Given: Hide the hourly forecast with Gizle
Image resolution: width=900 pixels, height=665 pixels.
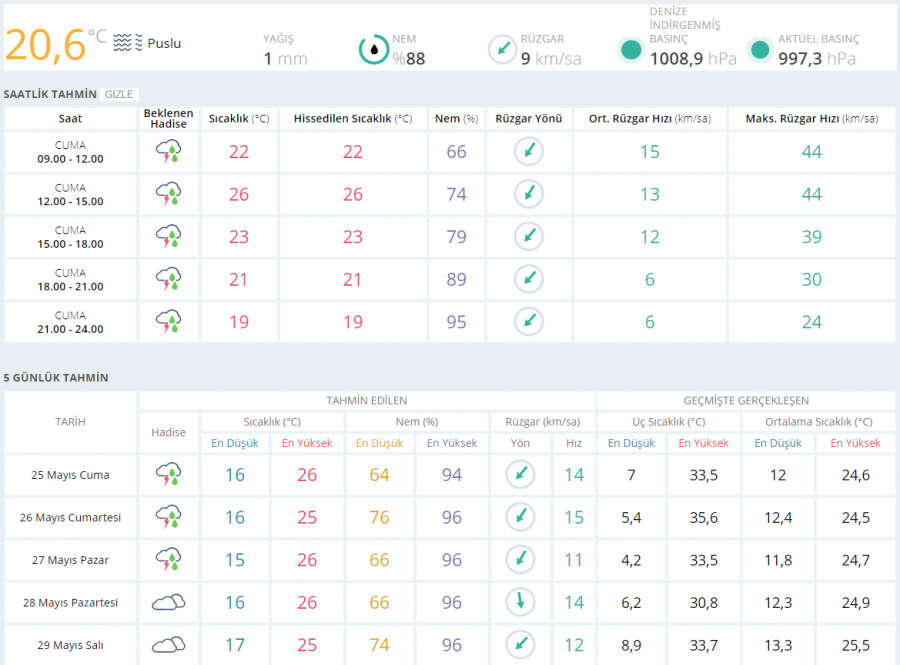Looking at the screenshot, I should tap(119, 94).
